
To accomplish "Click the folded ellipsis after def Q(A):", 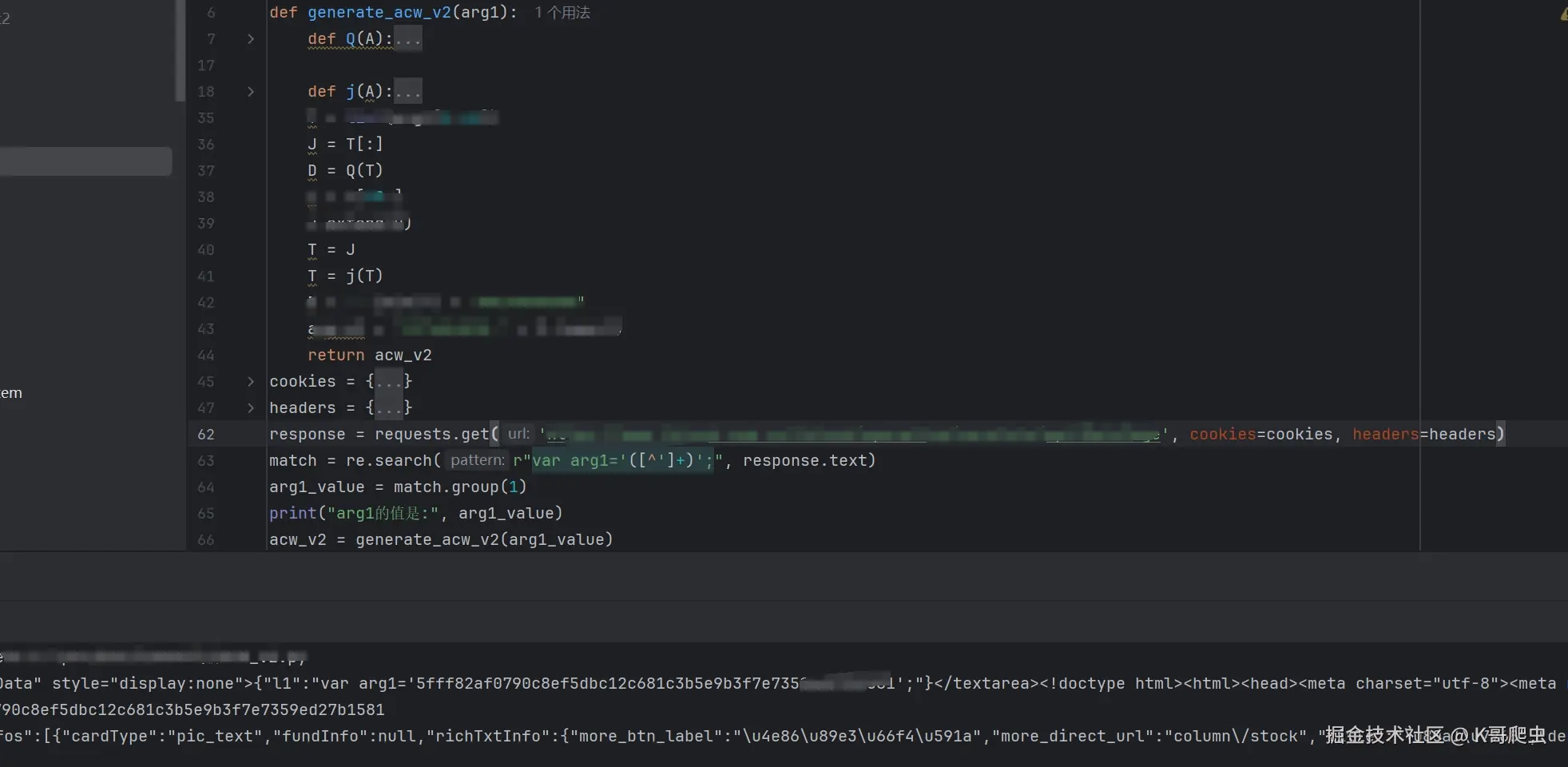I will 407,39.
